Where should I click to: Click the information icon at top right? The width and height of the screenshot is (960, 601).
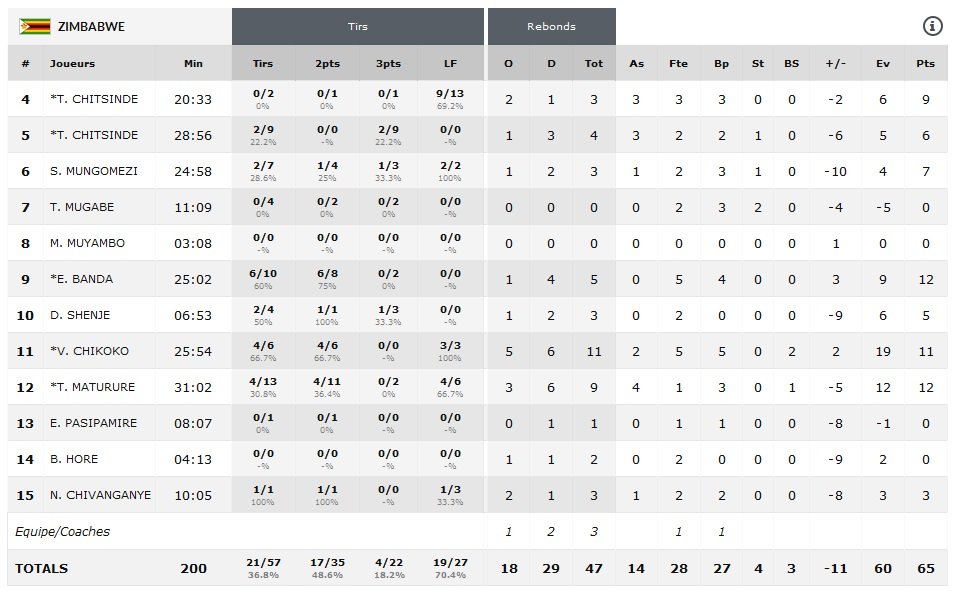point(932,26)
